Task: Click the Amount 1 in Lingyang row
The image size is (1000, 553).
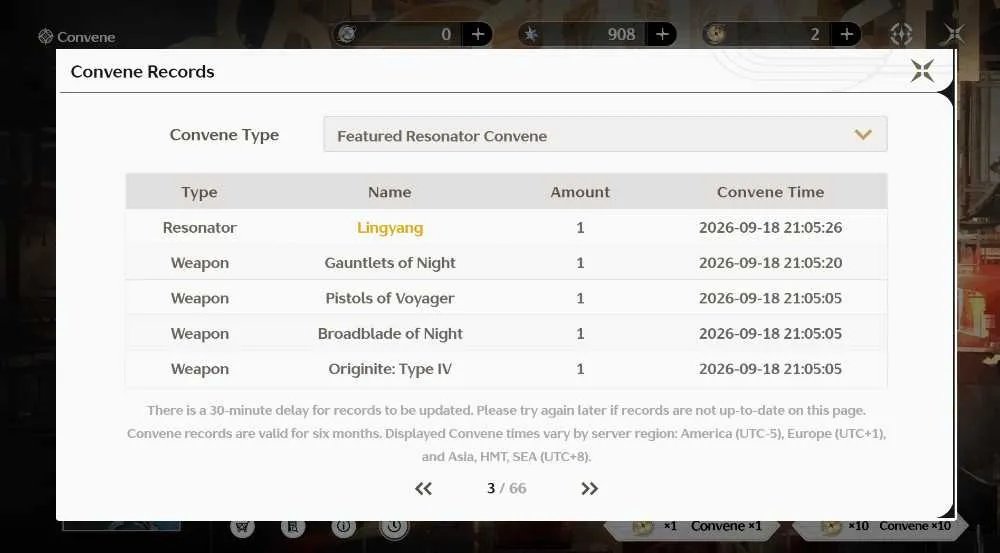Action: (x=580, y=228)
